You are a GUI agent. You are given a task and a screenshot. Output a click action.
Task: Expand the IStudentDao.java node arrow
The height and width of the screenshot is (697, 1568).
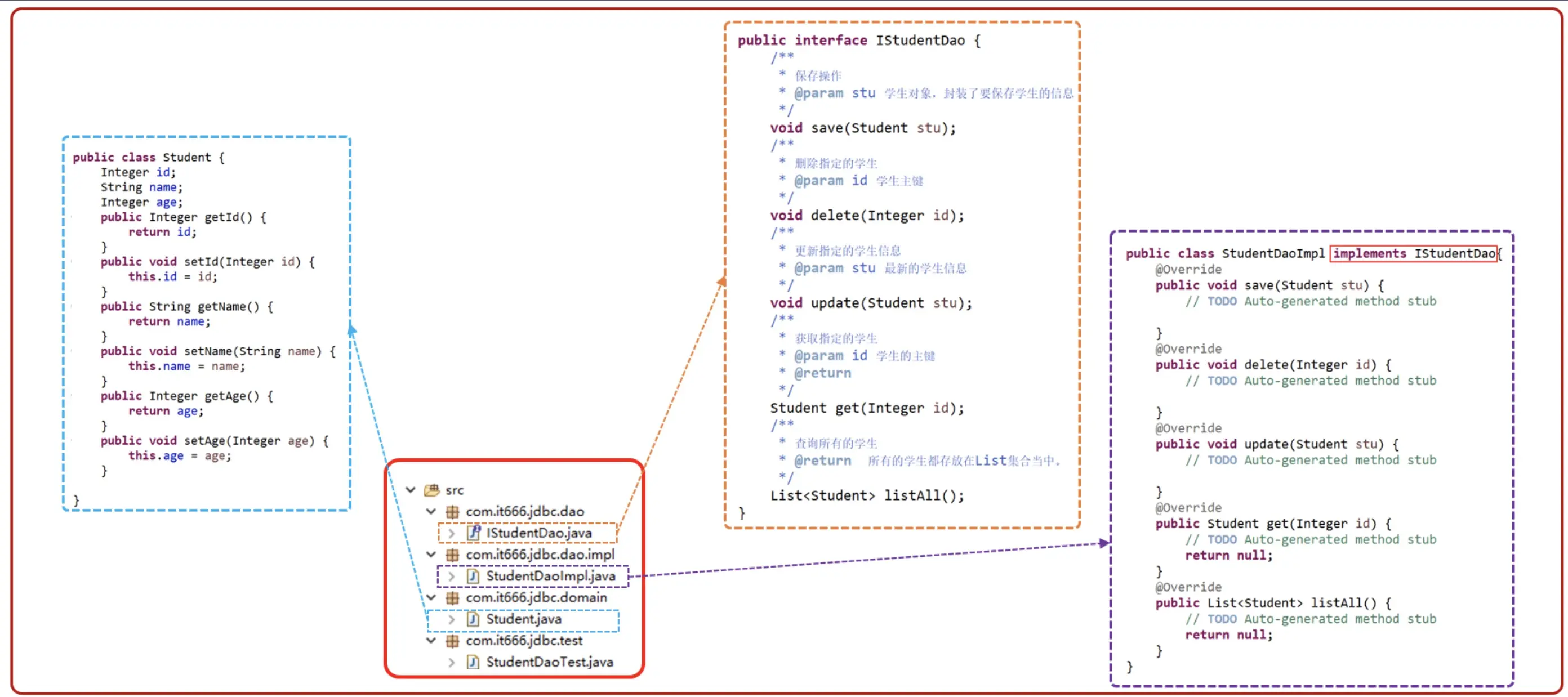click(x=452, y=533)
